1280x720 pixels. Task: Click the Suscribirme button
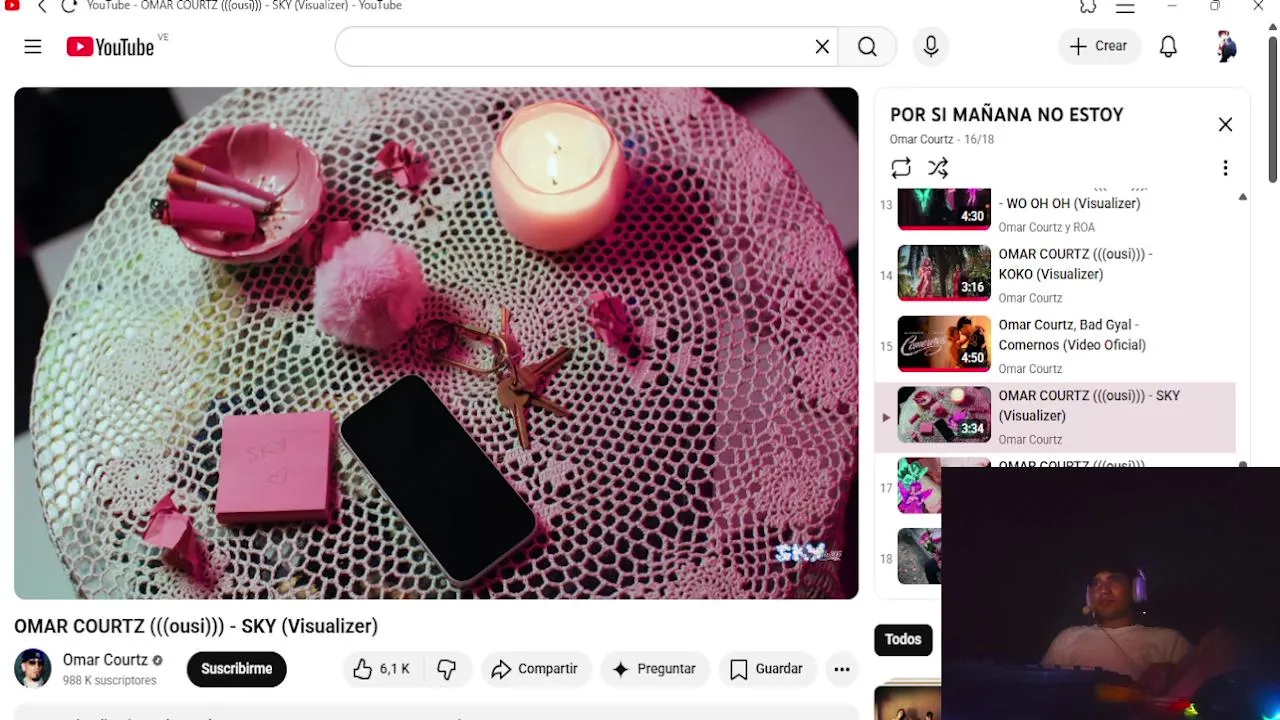[236, 669]
